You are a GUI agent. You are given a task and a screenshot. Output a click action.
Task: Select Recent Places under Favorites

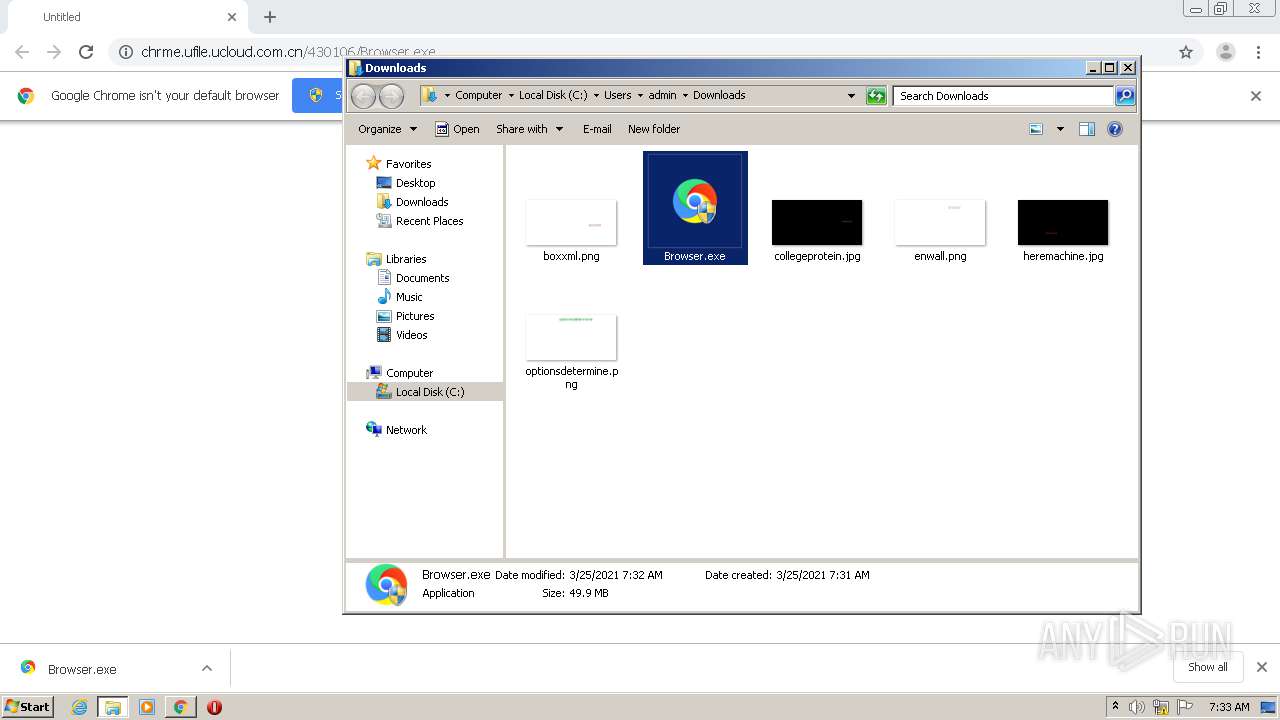429,221
